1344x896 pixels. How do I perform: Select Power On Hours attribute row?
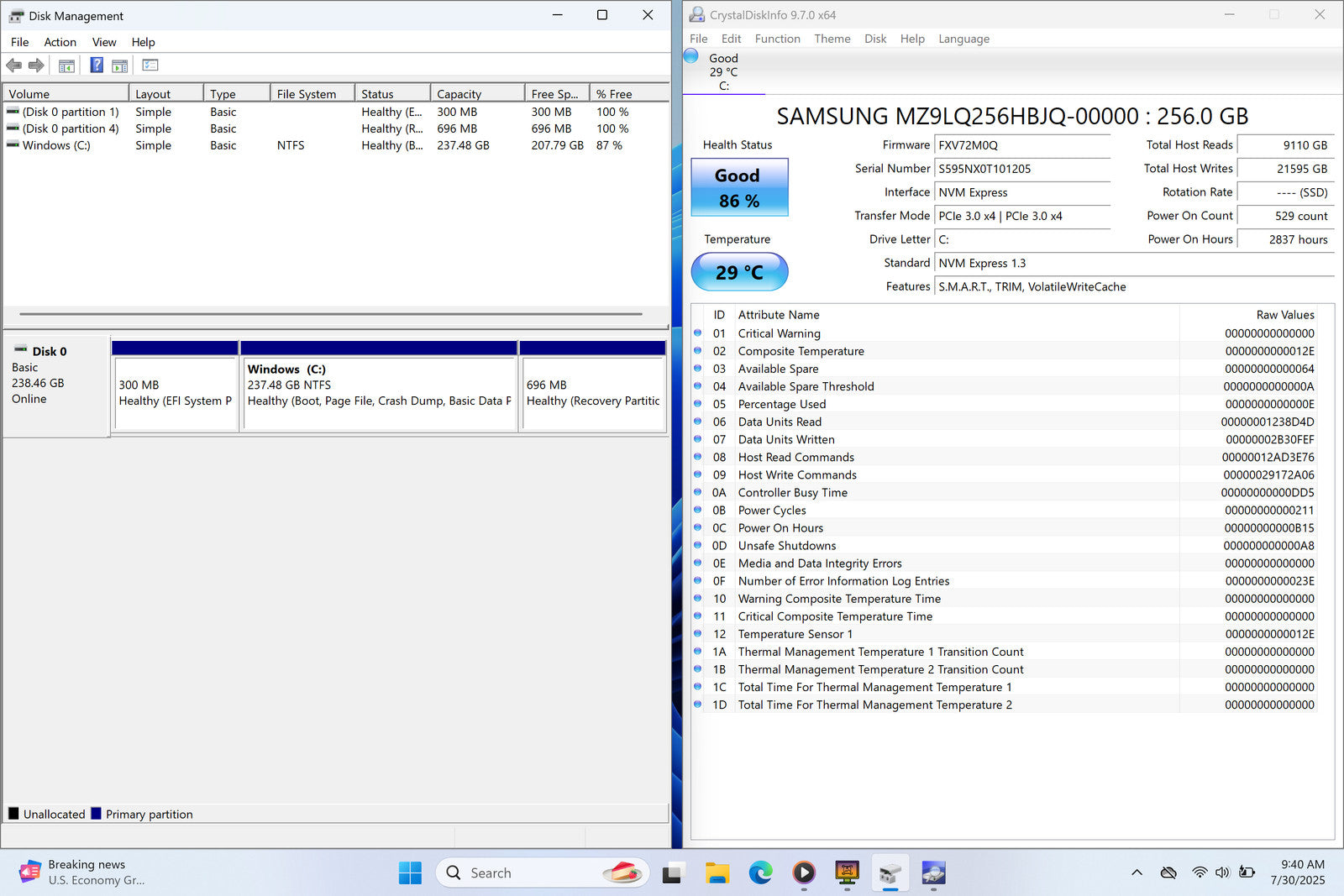[x=1005, y=528]
